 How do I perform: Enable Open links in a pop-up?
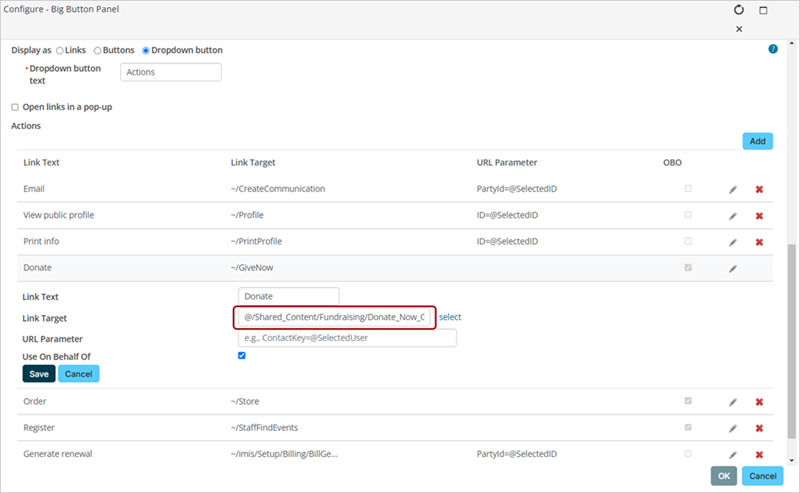15,107
